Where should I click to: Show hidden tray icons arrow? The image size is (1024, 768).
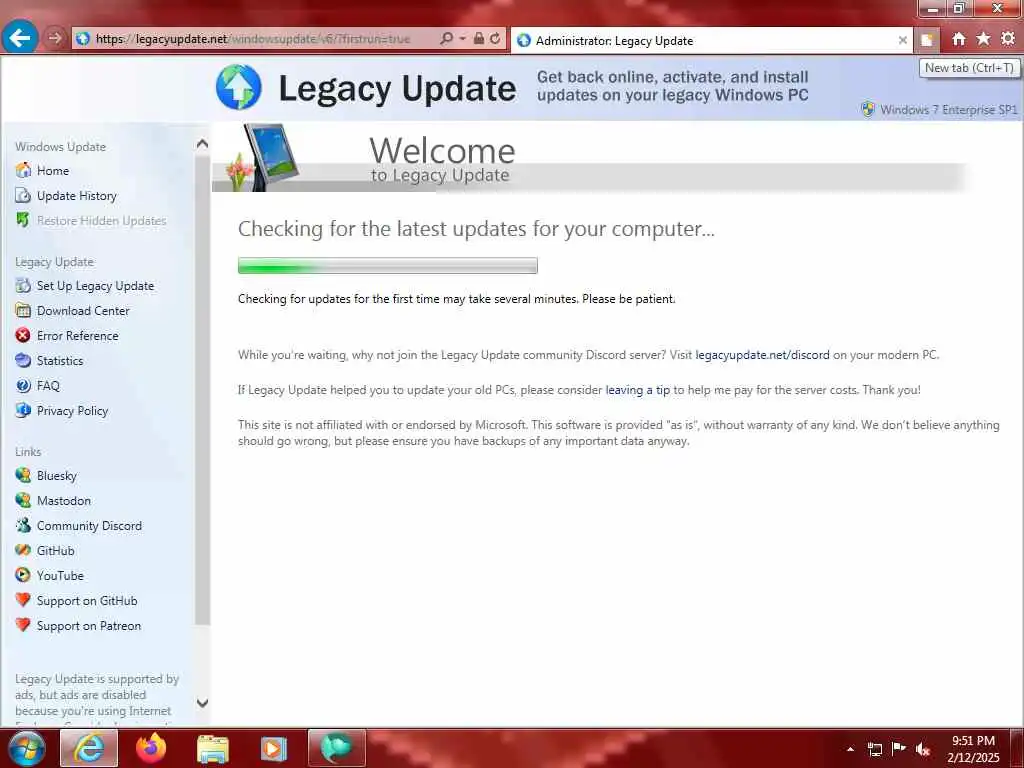(x=850, y=749)
